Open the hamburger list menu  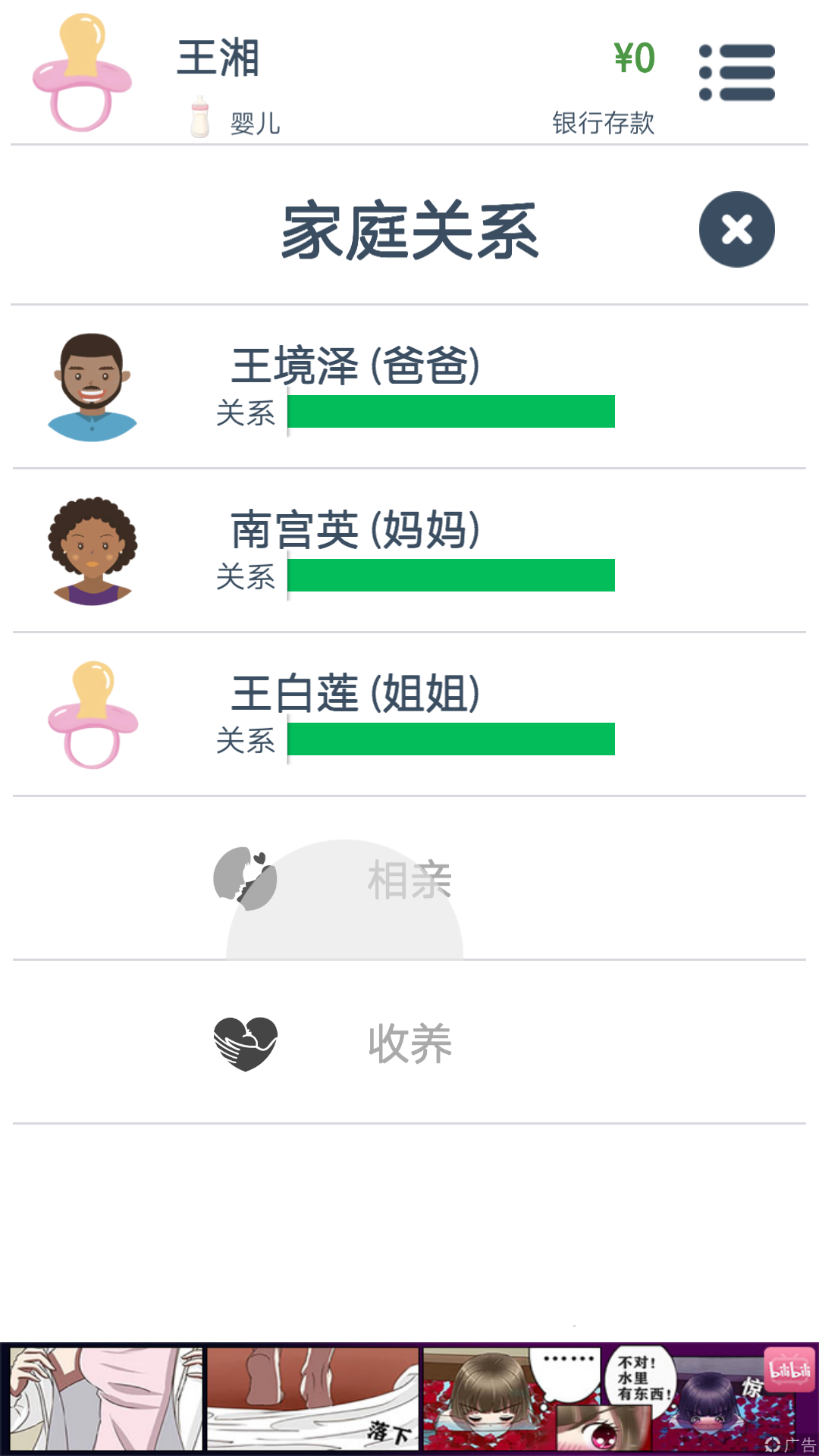pyautogui.click(x=737, y=73)
